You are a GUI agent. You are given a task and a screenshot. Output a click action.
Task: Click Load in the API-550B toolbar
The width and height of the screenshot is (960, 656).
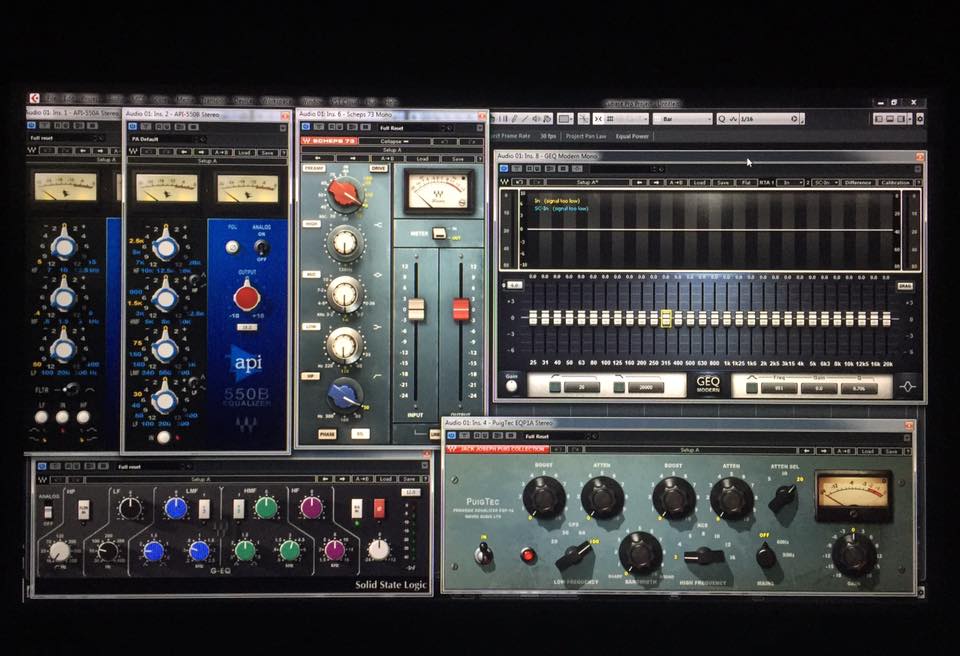(x=244, y=152)
